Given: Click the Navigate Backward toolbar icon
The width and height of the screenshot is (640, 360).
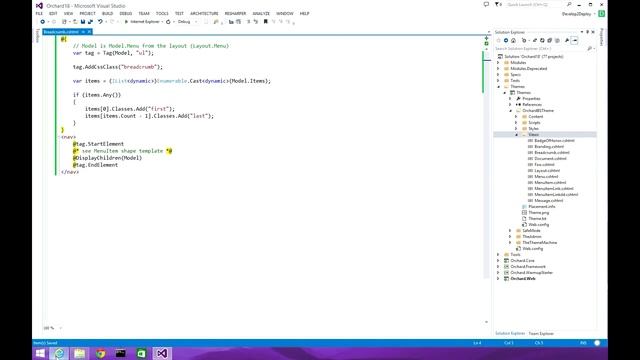Looking at the screenshot, I should click(x=42, y=22).
